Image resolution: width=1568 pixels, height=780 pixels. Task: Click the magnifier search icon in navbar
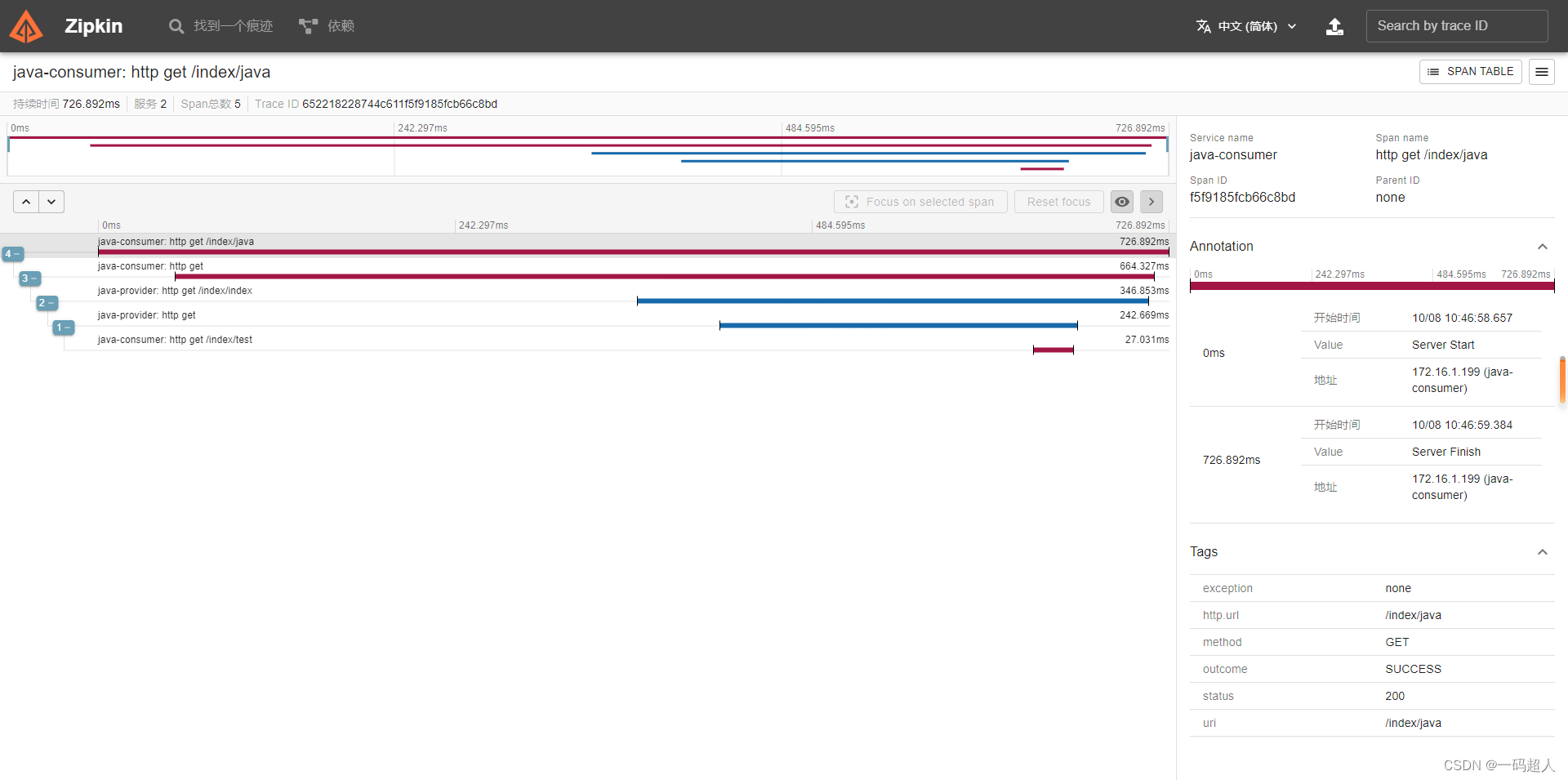[176, 25]
